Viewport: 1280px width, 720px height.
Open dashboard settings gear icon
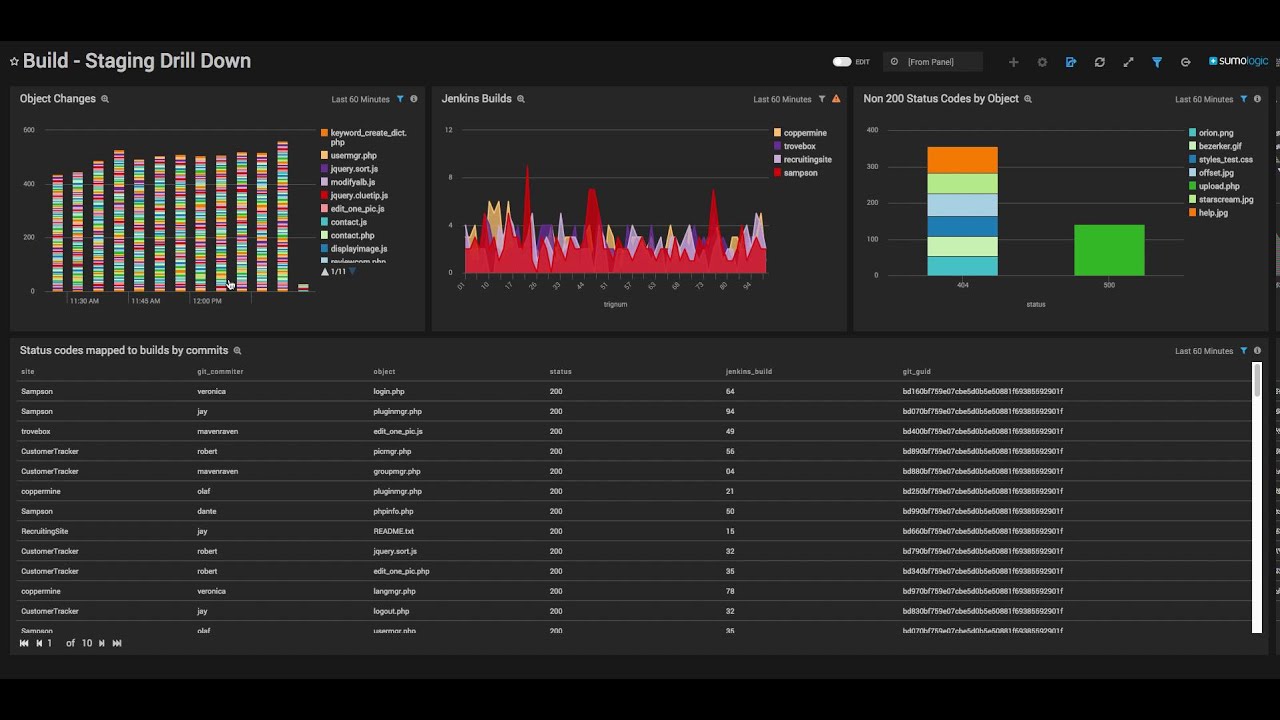[x=1042, y=62]
